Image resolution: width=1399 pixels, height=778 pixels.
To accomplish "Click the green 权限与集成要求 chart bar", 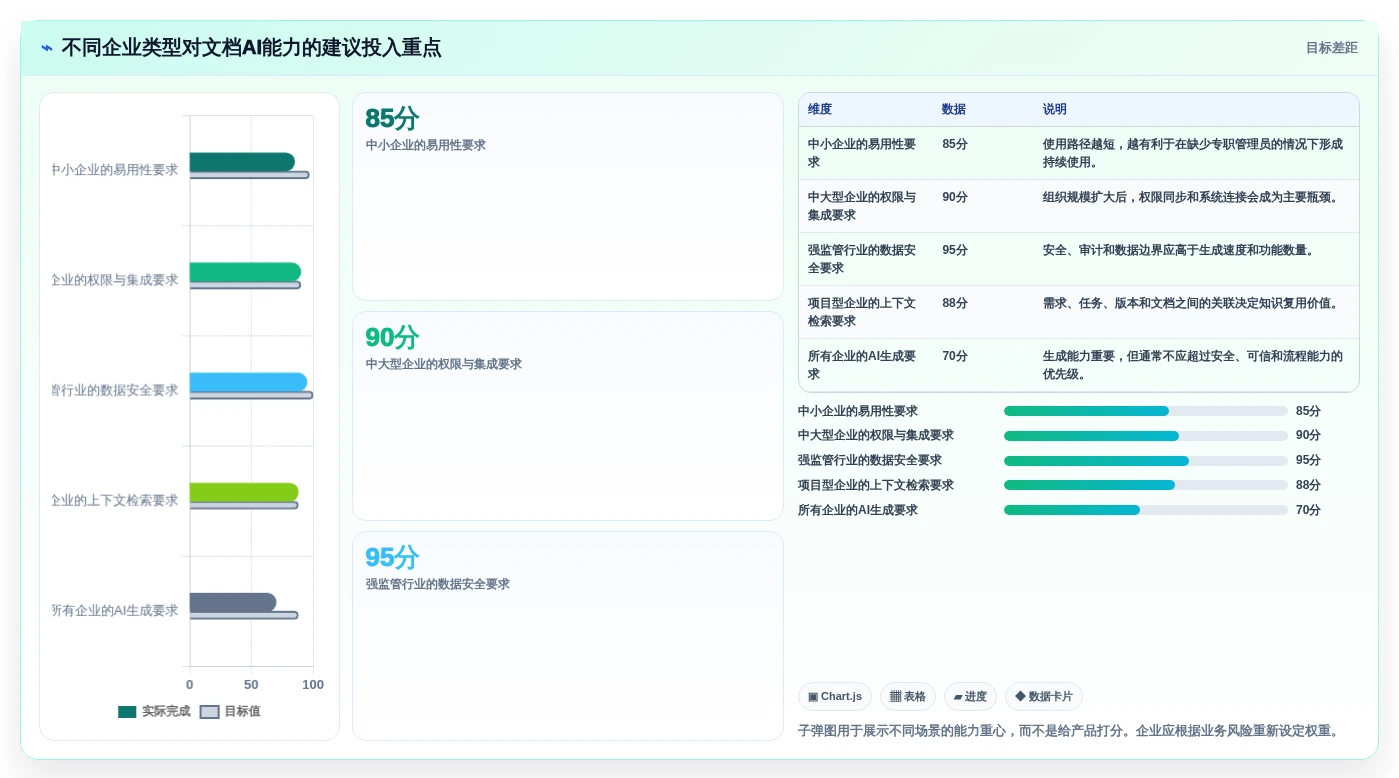I will point(245,272).
